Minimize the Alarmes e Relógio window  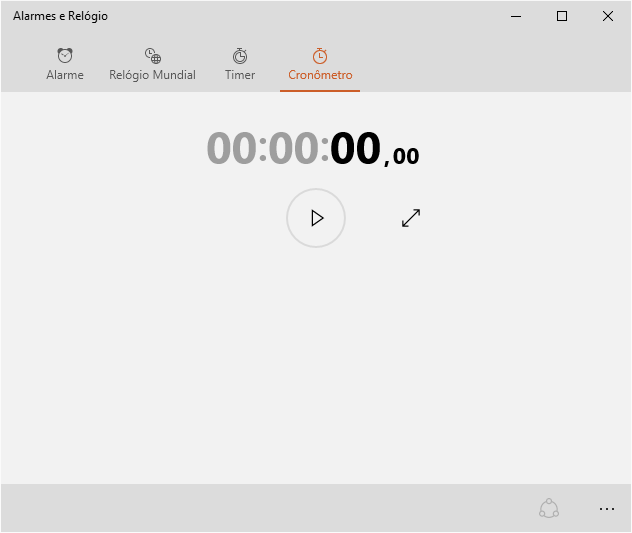(516, 16)
